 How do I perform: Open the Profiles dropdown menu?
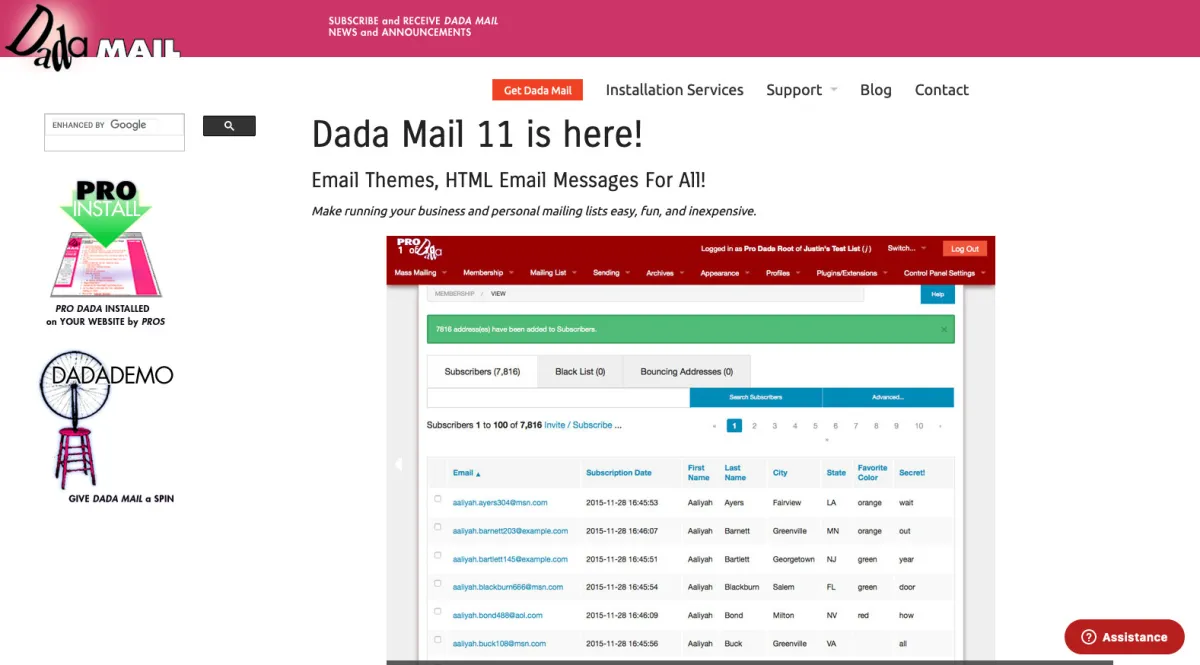[783, 273]
